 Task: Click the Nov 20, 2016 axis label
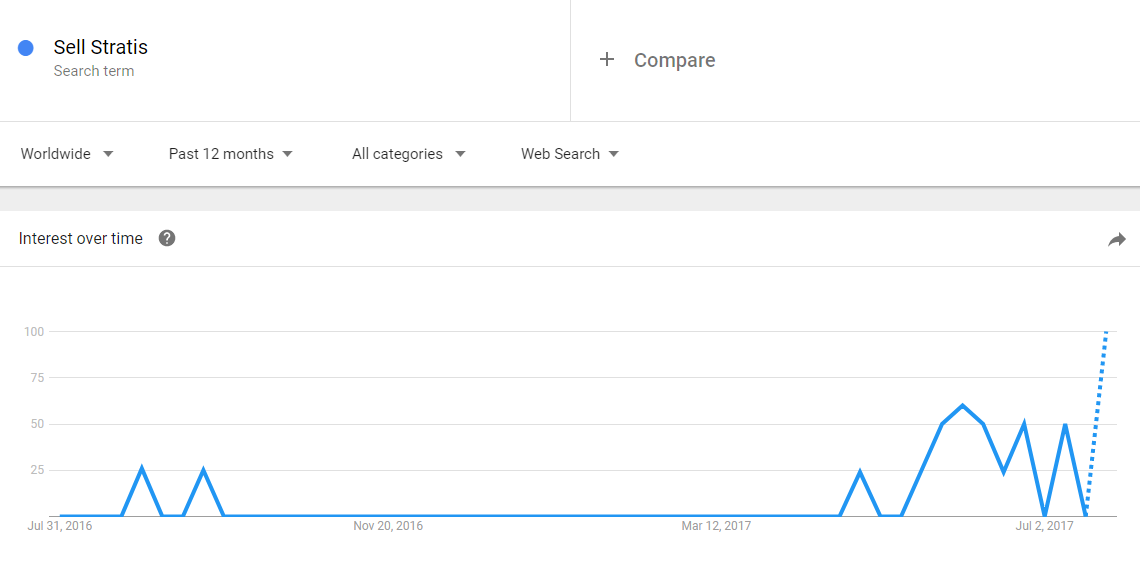tap(388, 526)
